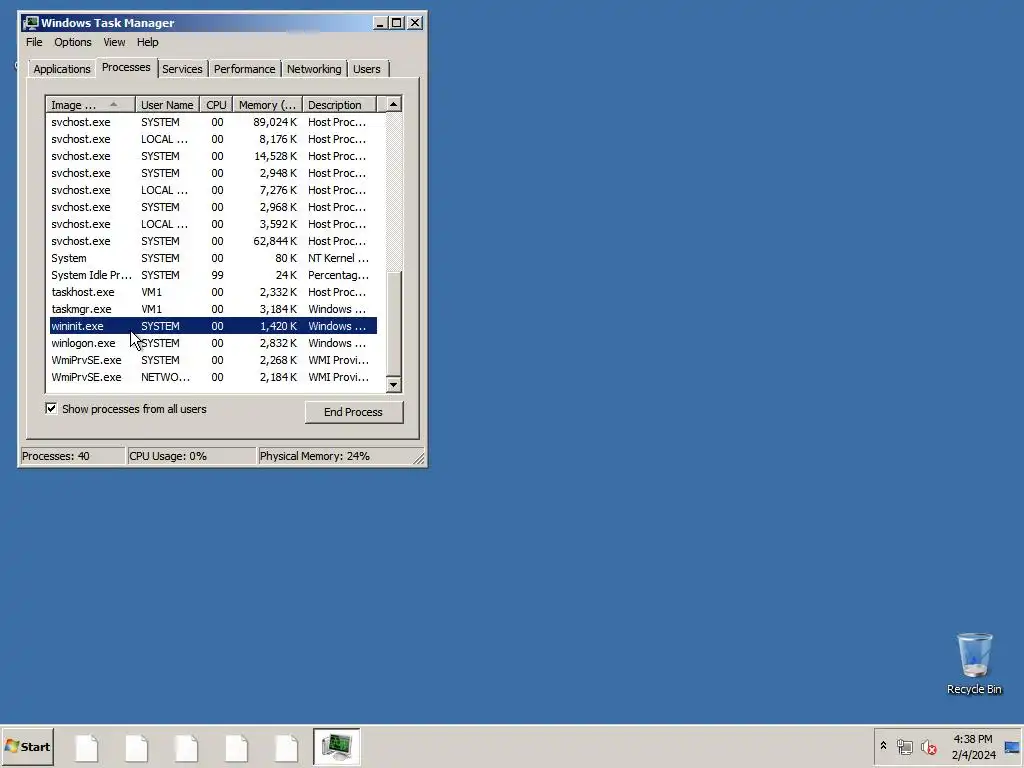Select the System process row
The height and width of the screenshot is (768, 1024).
pos(213,258)
